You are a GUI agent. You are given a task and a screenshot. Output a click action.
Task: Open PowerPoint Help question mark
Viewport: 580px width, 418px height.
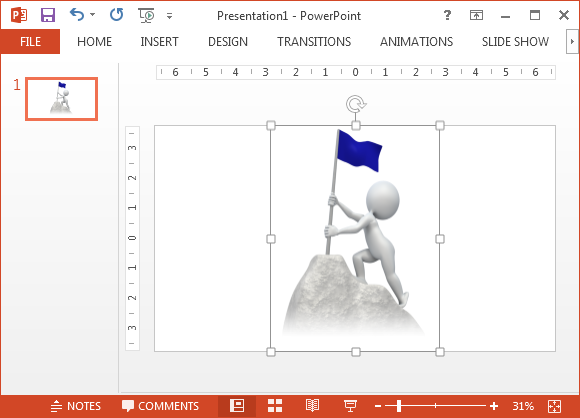pos(447,15)
